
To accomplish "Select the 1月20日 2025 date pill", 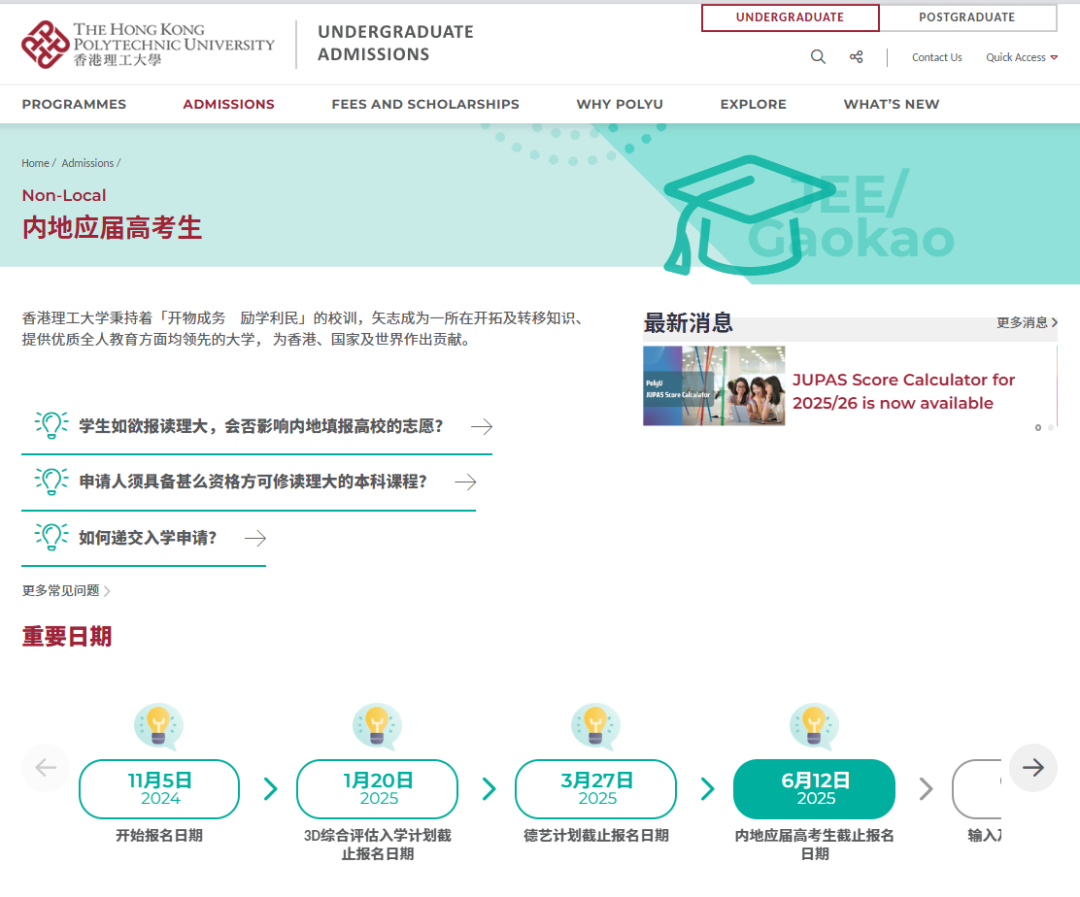I will coord(377,789).
